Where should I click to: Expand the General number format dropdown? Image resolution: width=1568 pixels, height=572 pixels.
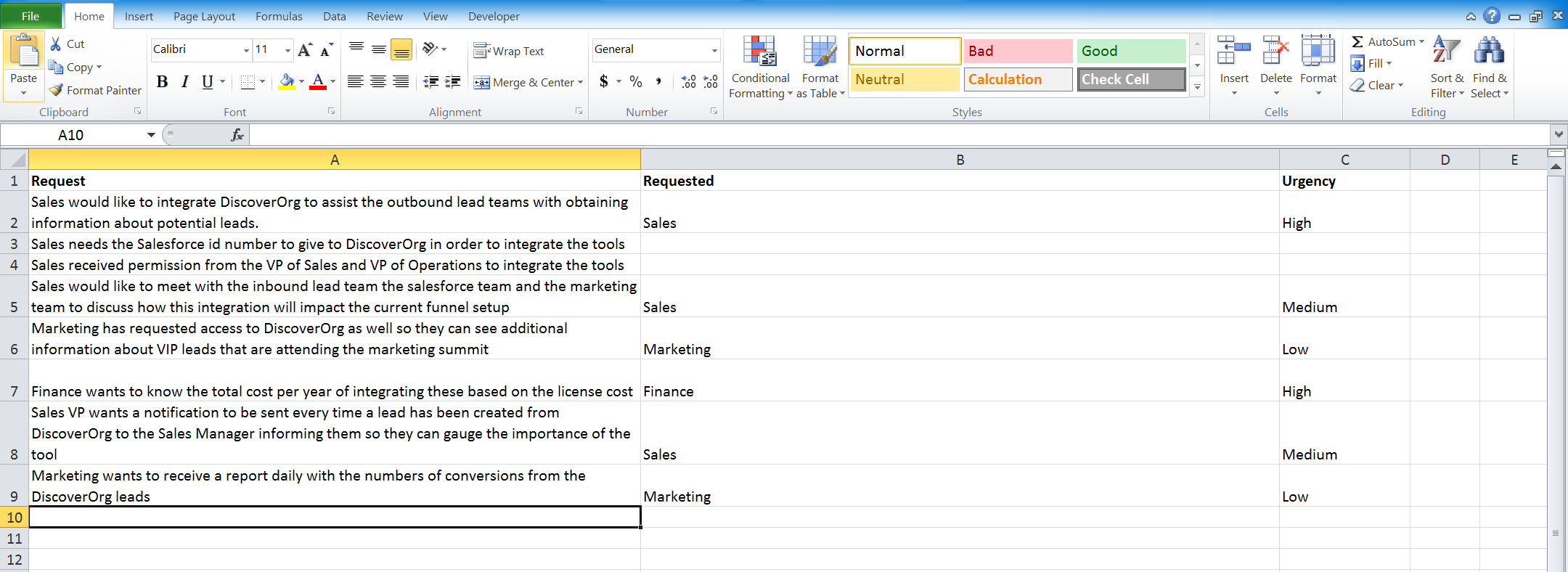[714, 50]
